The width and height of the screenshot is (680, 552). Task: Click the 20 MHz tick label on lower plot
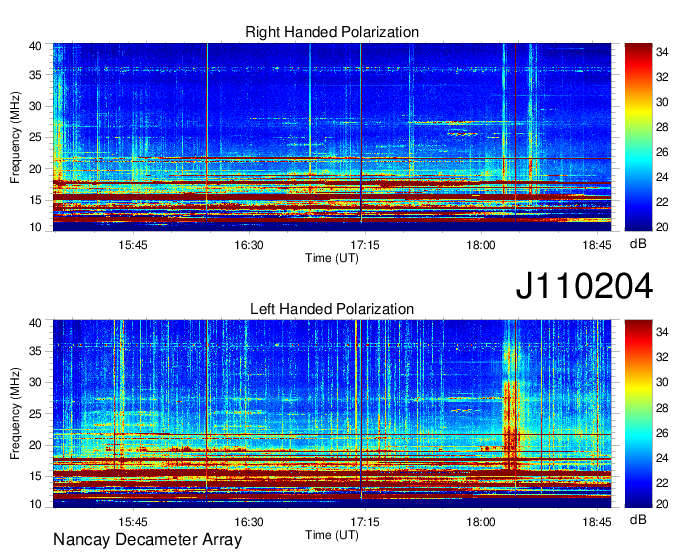pyautogui.click(x=36, y=445)
